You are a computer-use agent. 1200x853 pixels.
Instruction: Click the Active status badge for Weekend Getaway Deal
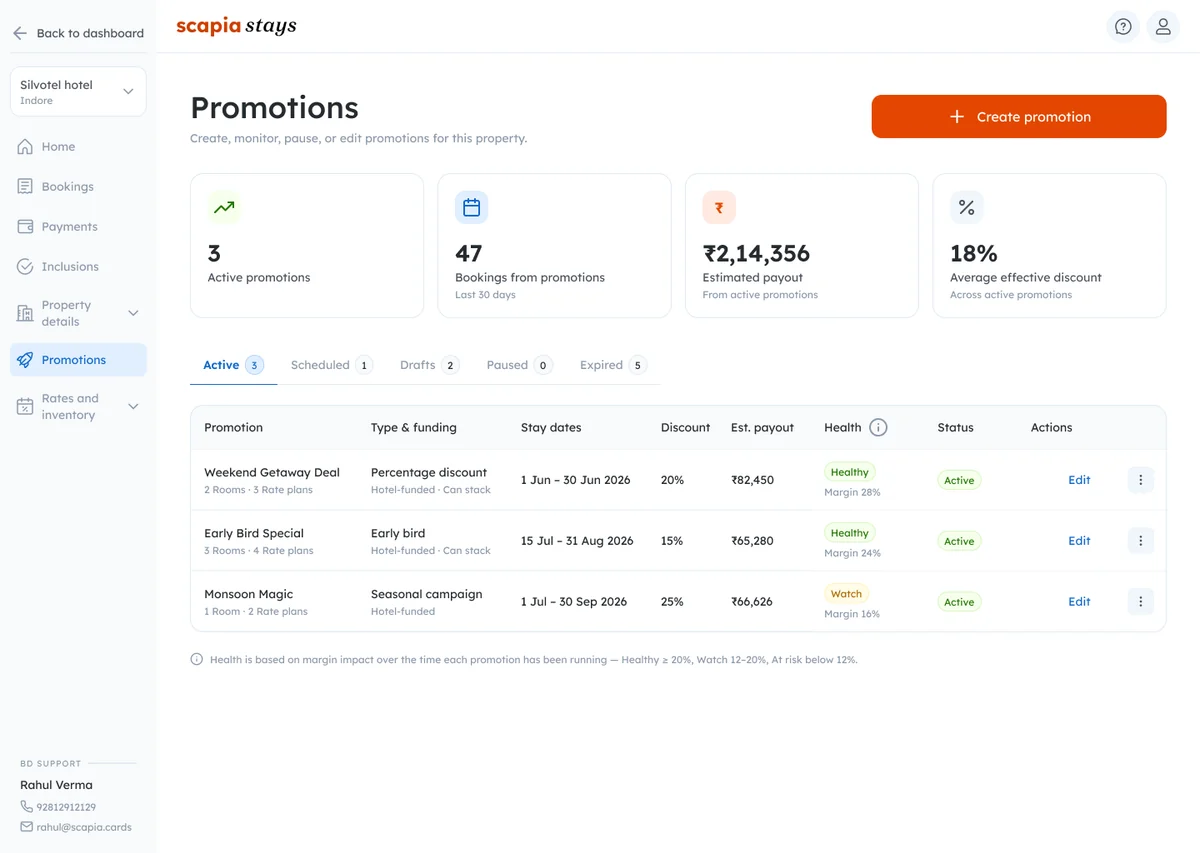coord(959,481)
